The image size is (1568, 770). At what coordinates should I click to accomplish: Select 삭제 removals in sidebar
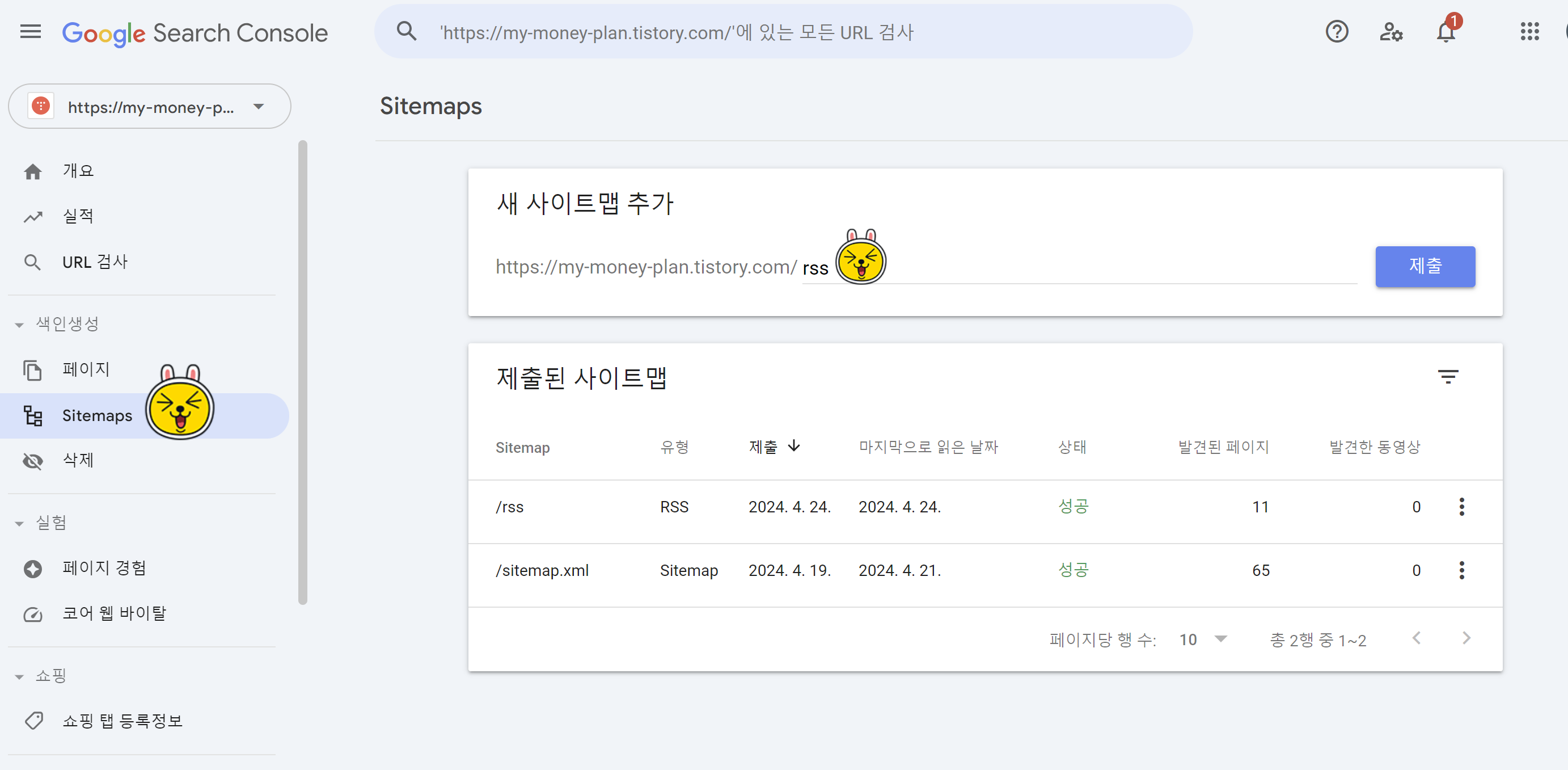pos(78,461)
